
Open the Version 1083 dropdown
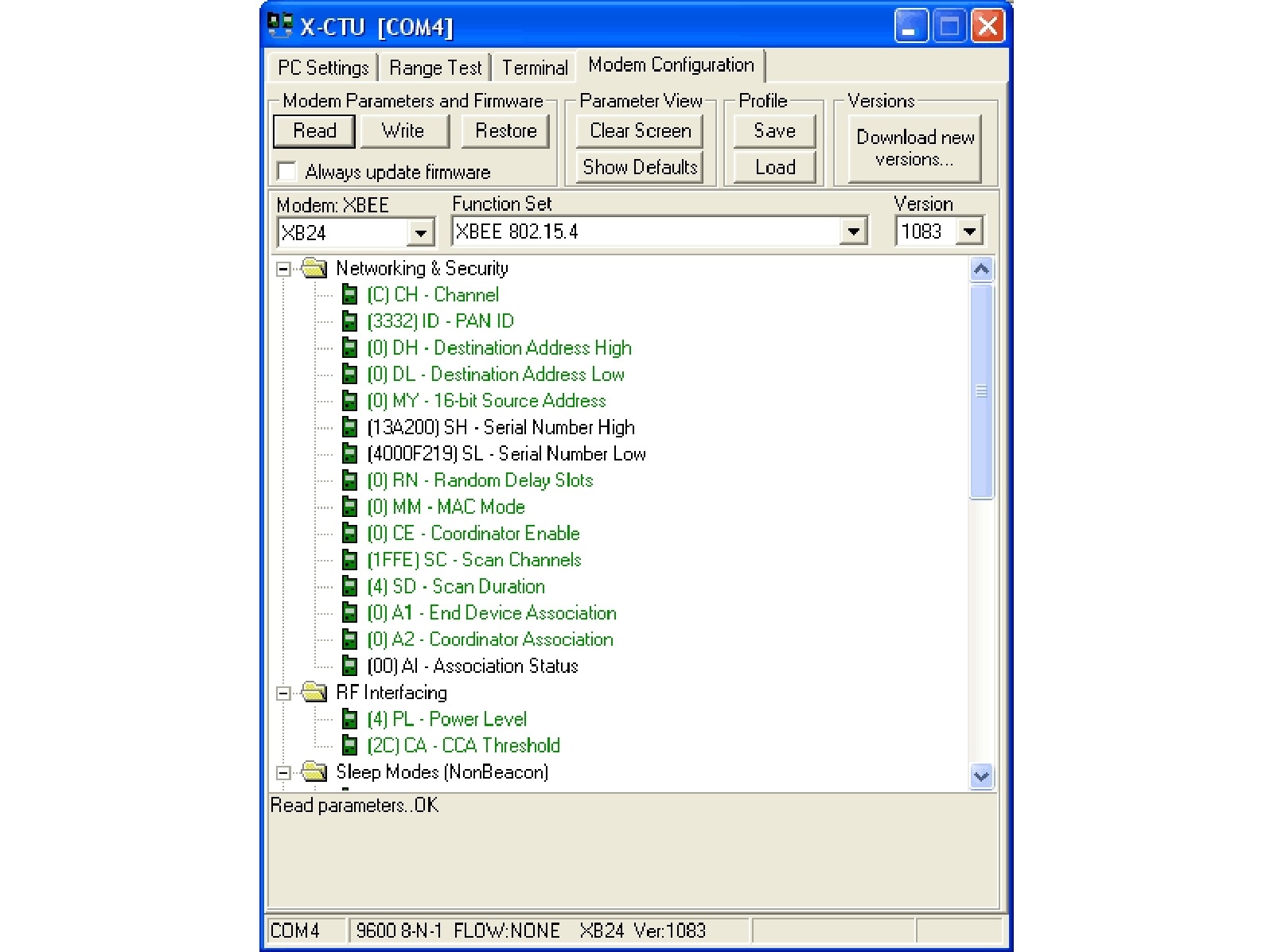969,231
